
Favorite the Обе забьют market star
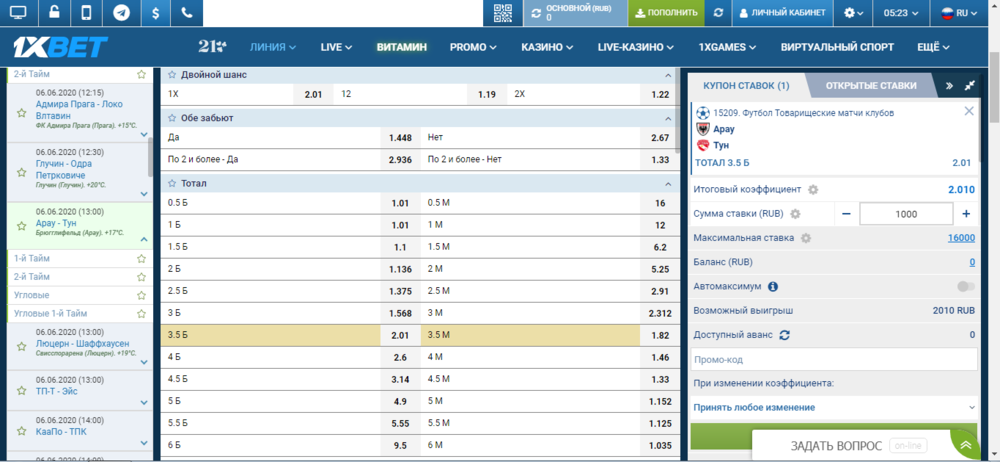172,118
